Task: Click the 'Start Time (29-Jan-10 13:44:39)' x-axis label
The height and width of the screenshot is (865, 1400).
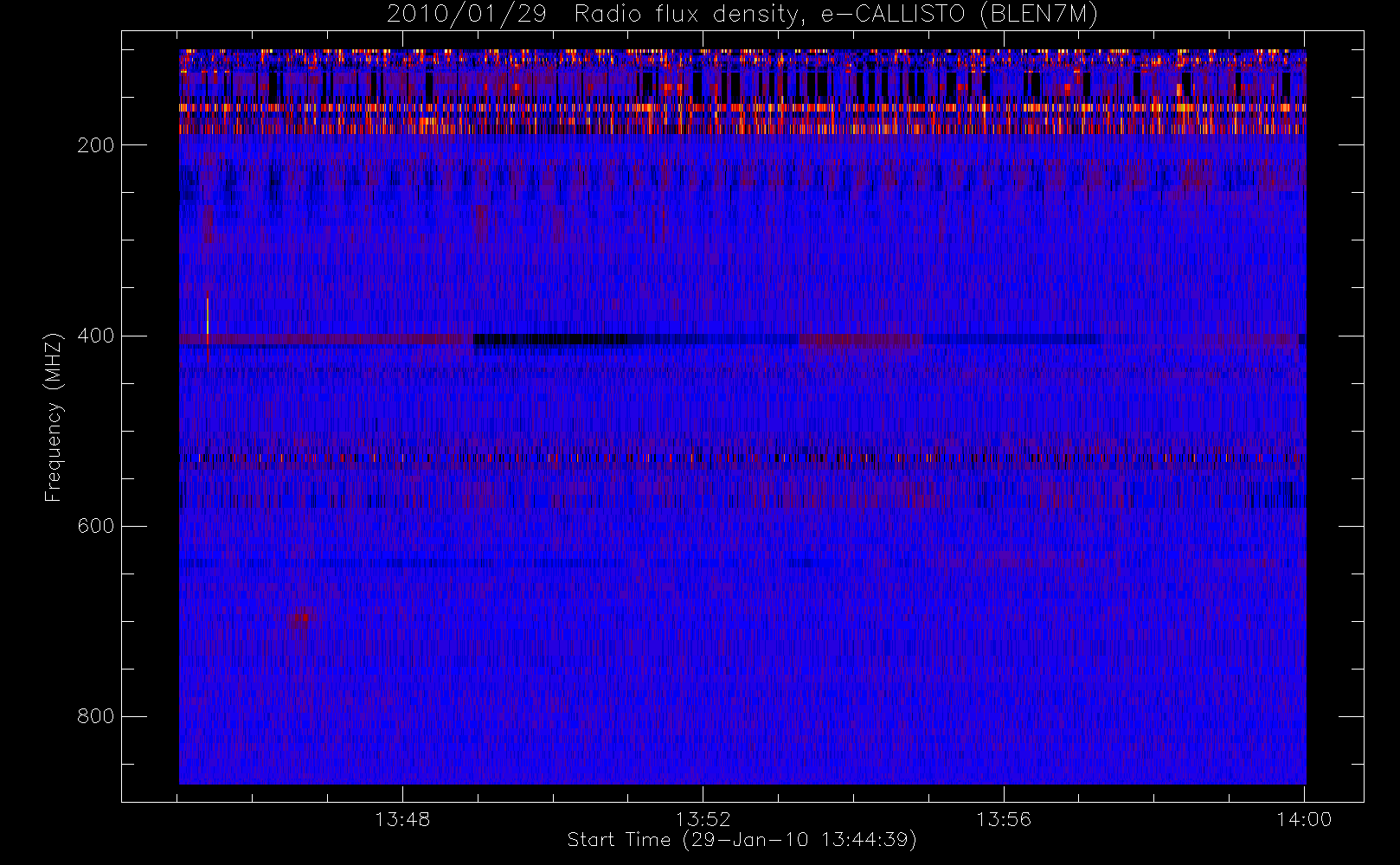Action: pos(742,840)
